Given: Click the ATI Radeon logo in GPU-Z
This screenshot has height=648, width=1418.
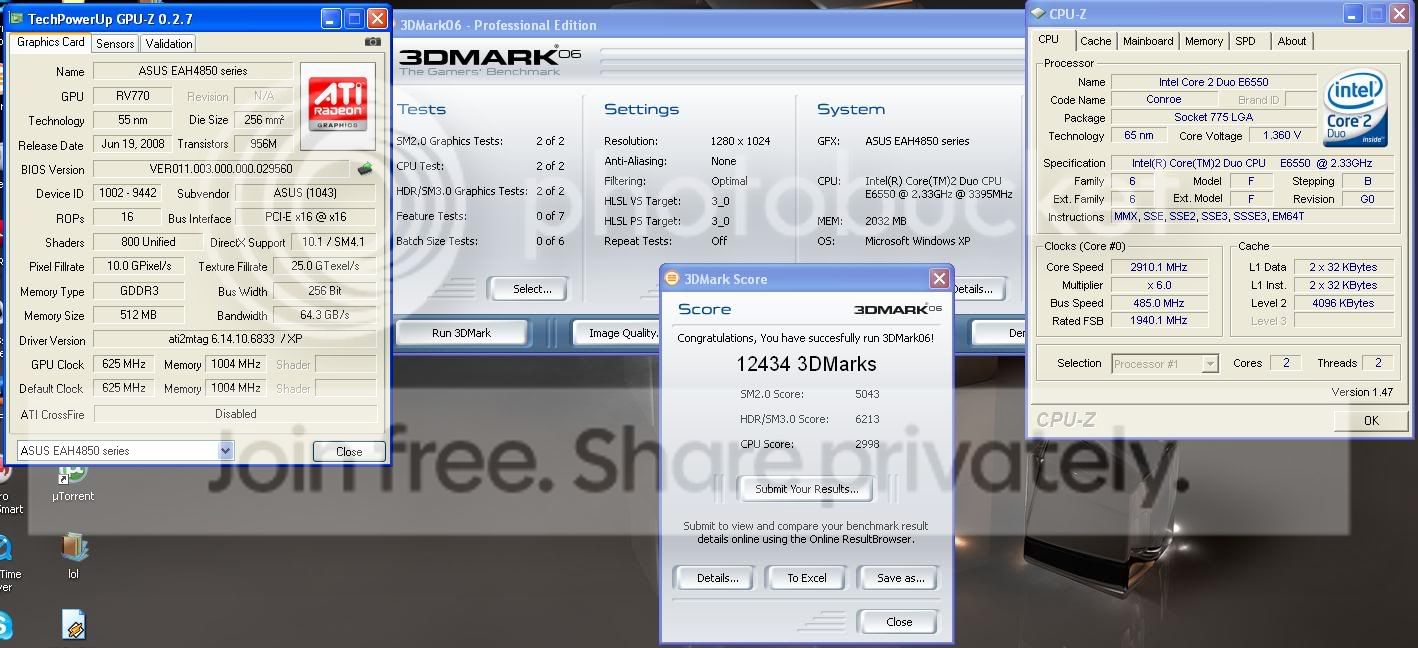Looking at the screenshot, I should [x=338, y=107].
